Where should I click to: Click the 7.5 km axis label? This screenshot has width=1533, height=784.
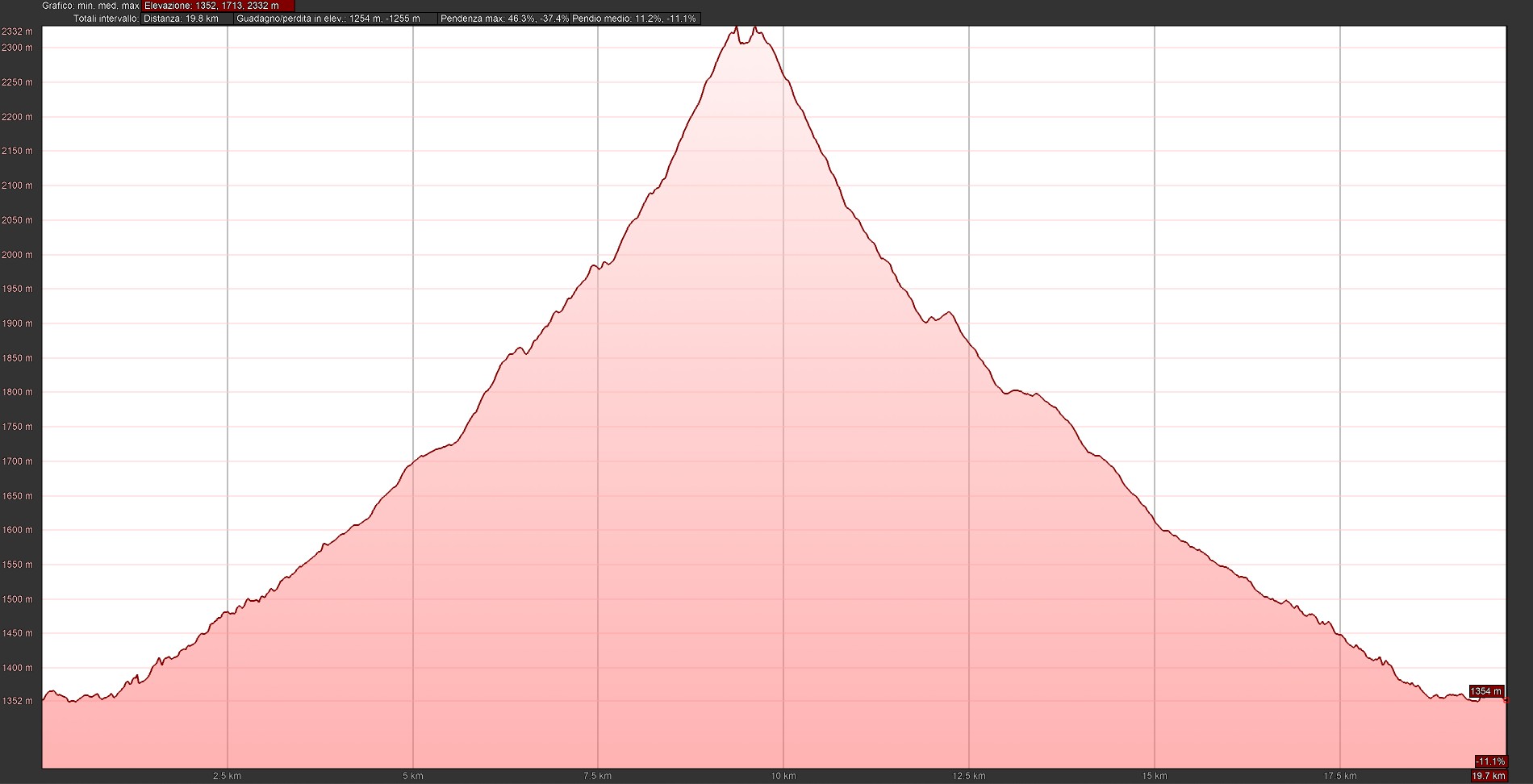click(x=597, y=776)
